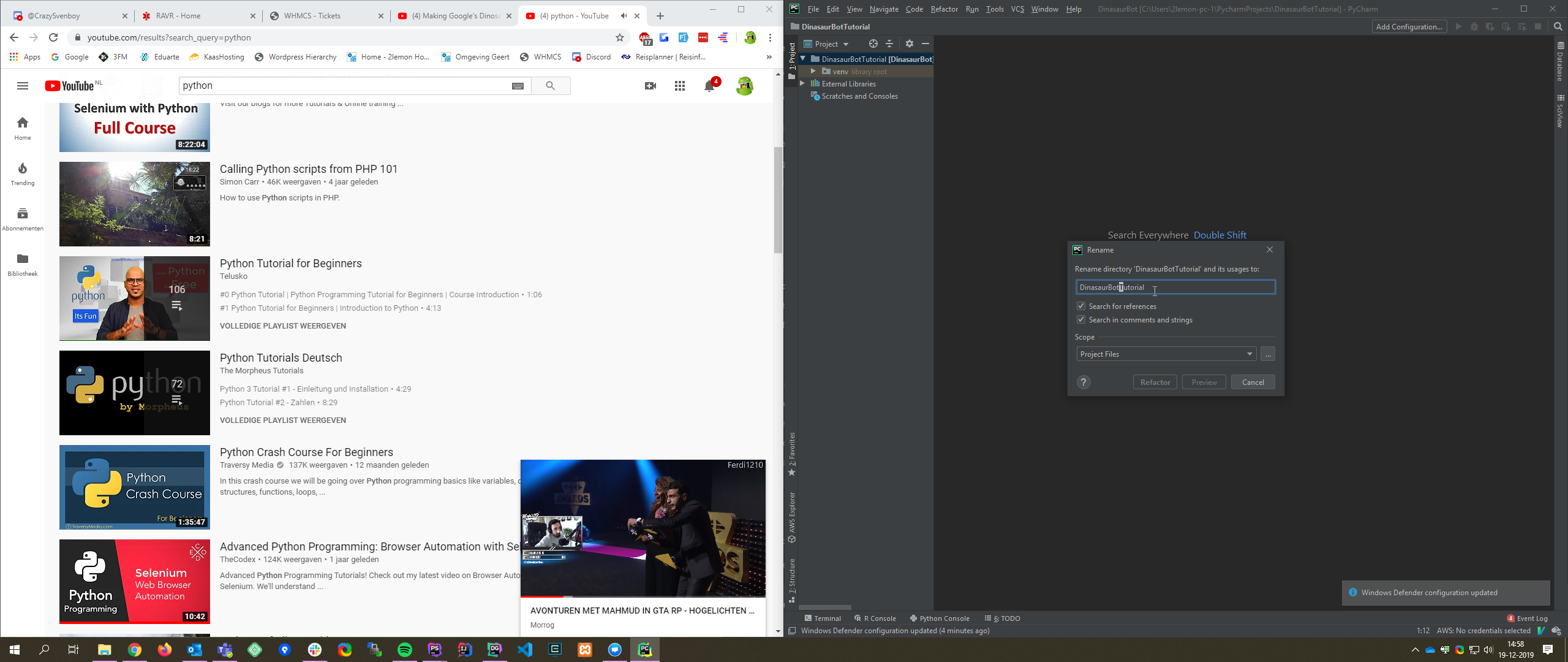Switch to the Terminal tool tab
The image size is (1568, 662).
click(823, 618)
